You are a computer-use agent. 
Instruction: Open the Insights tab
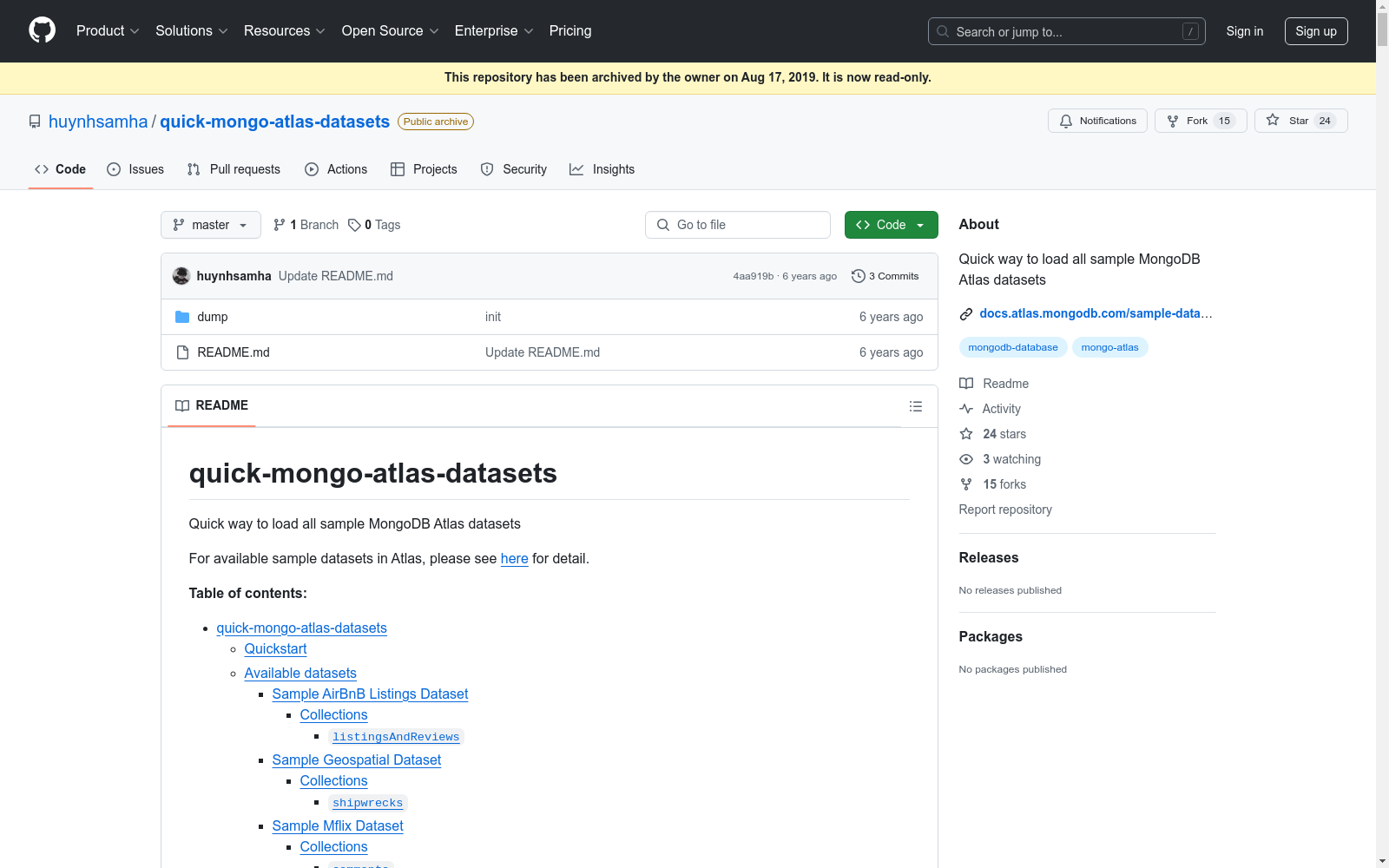[x=602, y=169]
